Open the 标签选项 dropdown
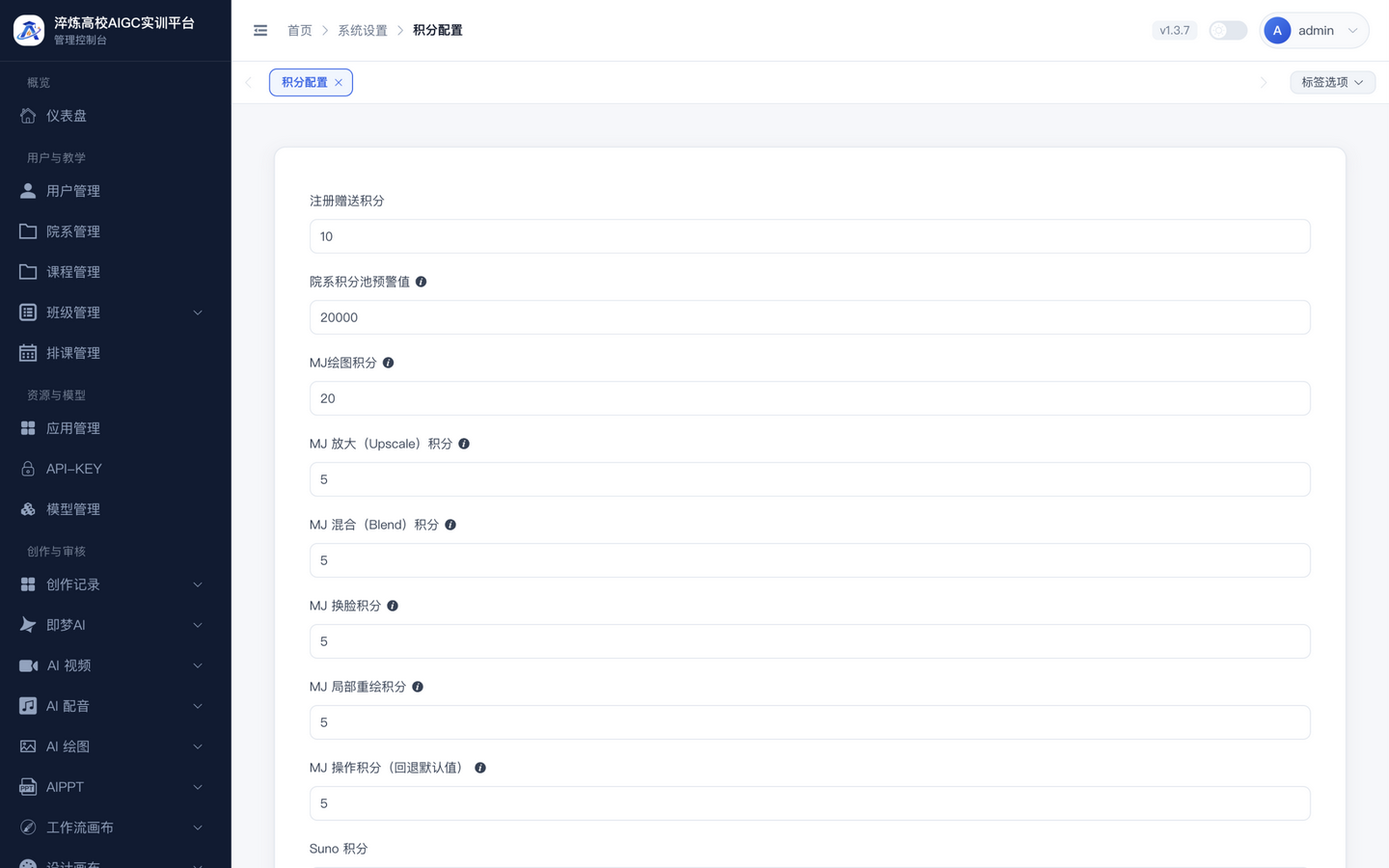Viewport: 1389px width, 868px height. click(x=1332, y=82)
